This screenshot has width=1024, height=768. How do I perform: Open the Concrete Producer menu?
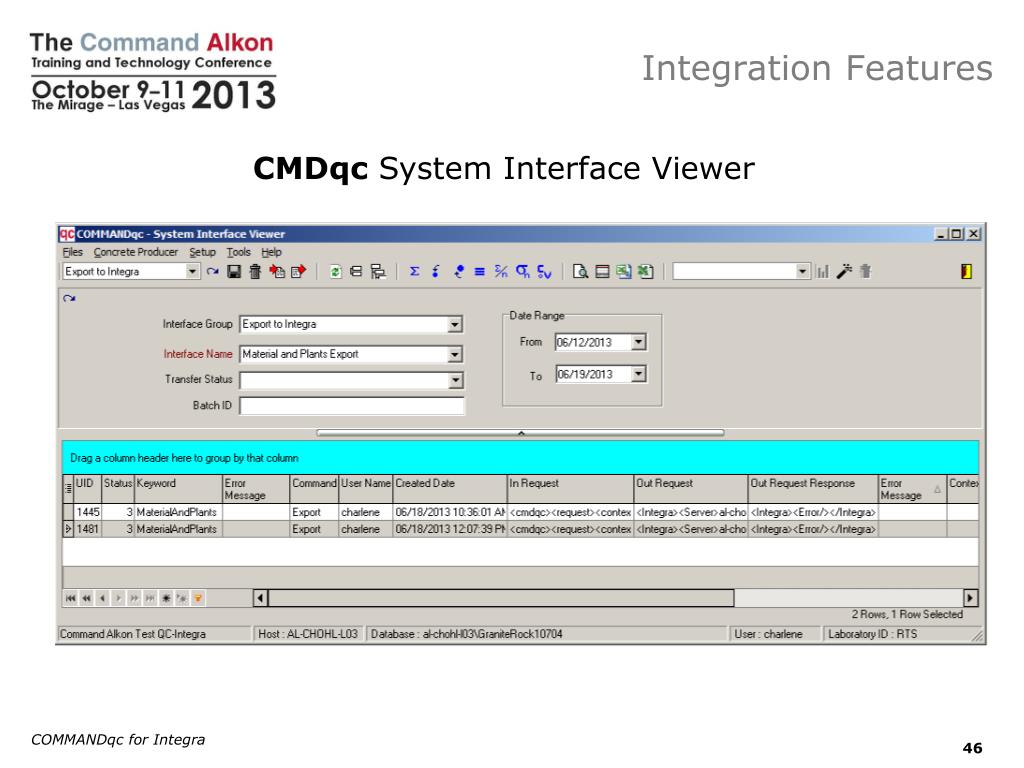click(136, 252)
